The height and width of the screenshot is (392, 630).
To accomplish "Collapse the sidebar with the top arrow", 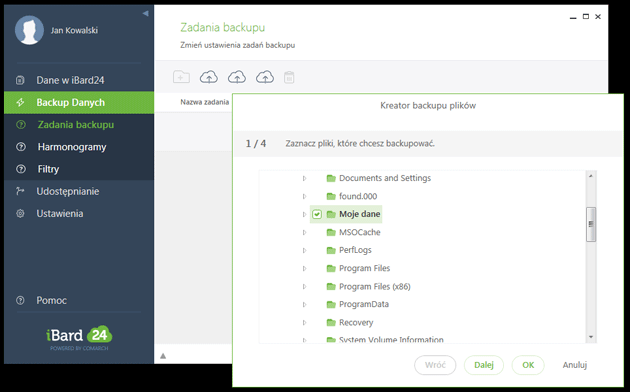I will click(145, 14).
